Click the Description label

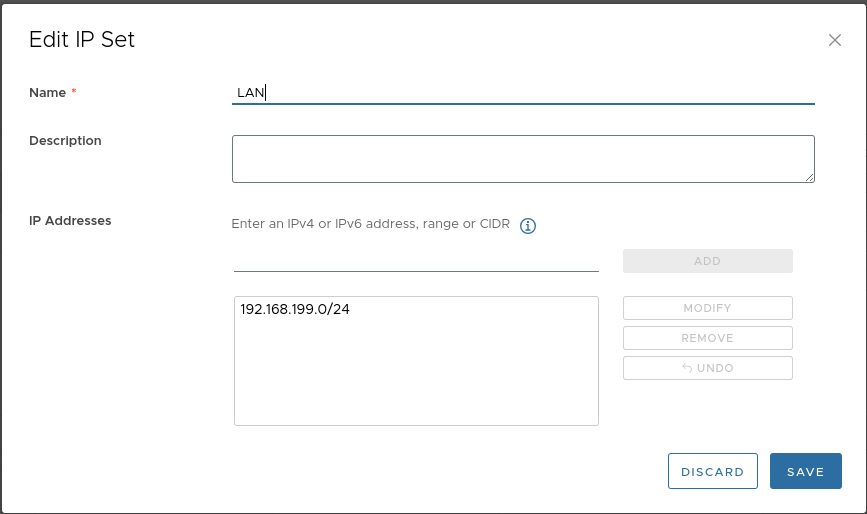click(x=65, y=141)
